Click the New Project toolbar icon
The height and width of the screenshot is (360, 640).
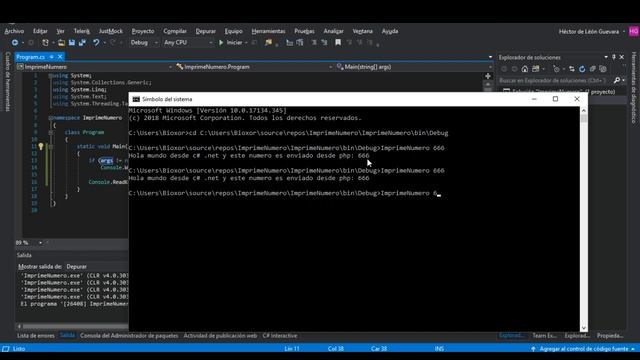click(45, 42)
